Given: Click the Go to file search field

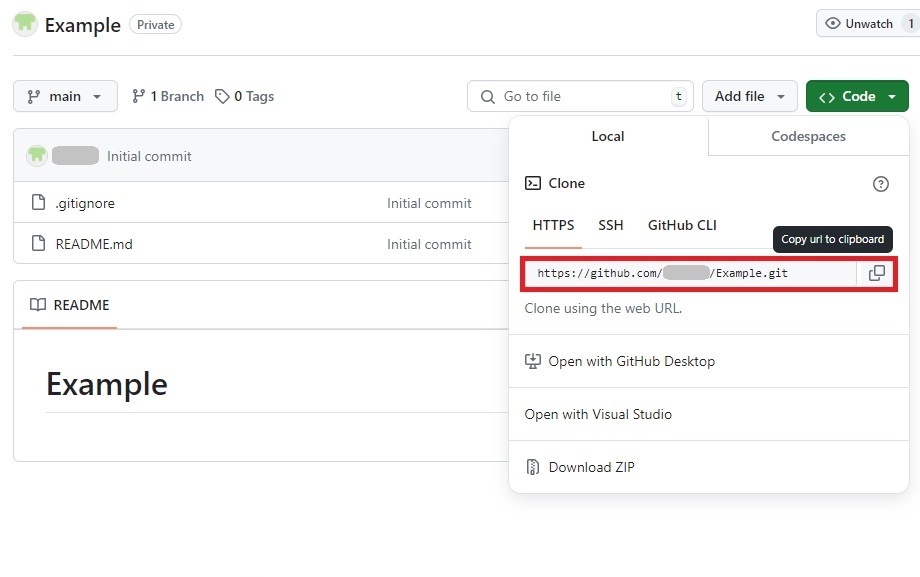Looking at the screenshot, I should coord(580,96).
